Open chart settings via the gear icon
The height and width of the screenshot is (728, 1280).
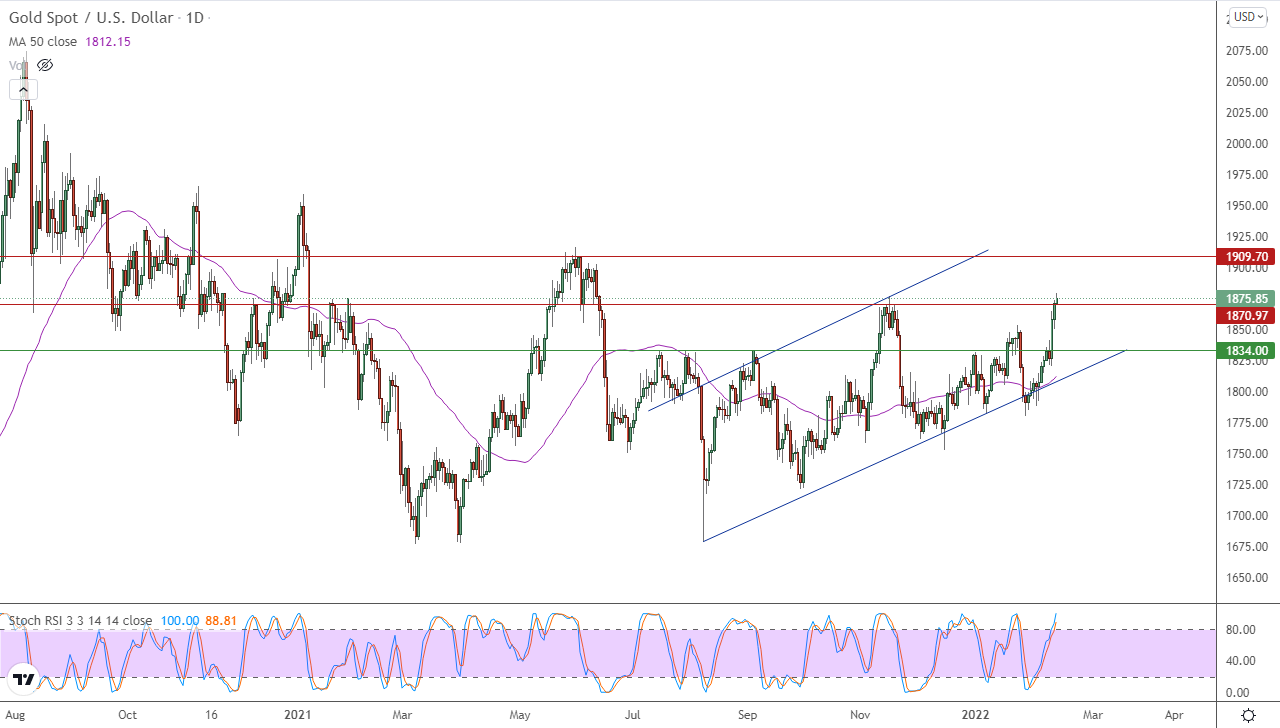(1248, 715)
